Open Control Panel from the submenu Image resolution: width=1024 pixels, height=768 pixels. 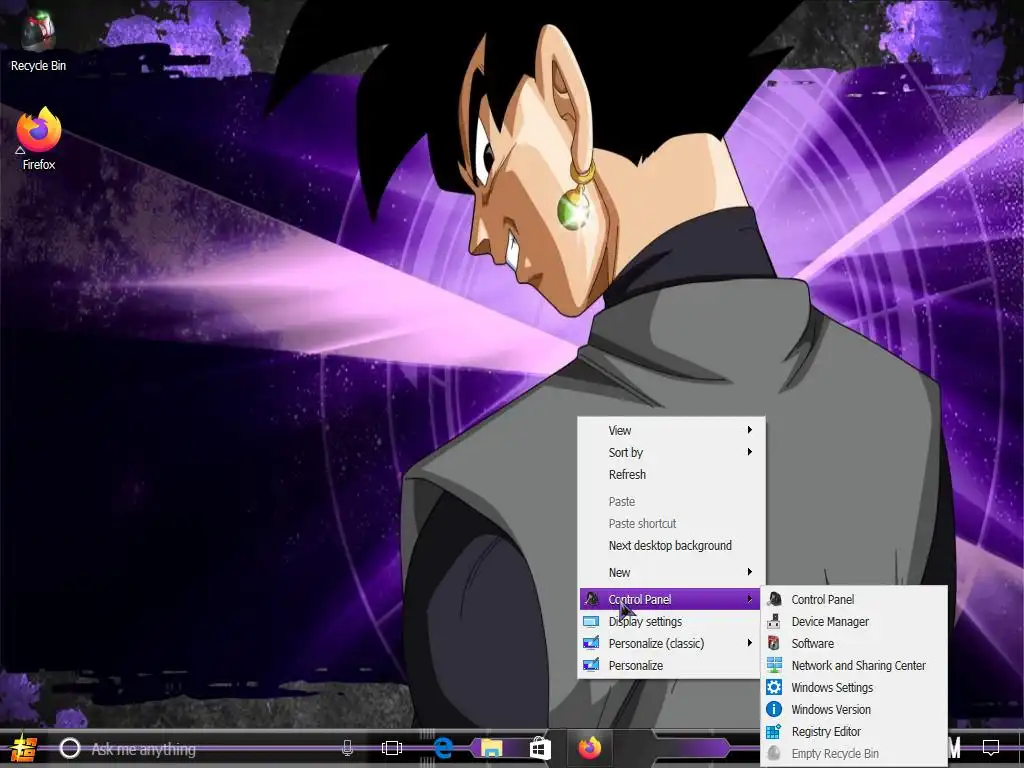pos(854,600)
